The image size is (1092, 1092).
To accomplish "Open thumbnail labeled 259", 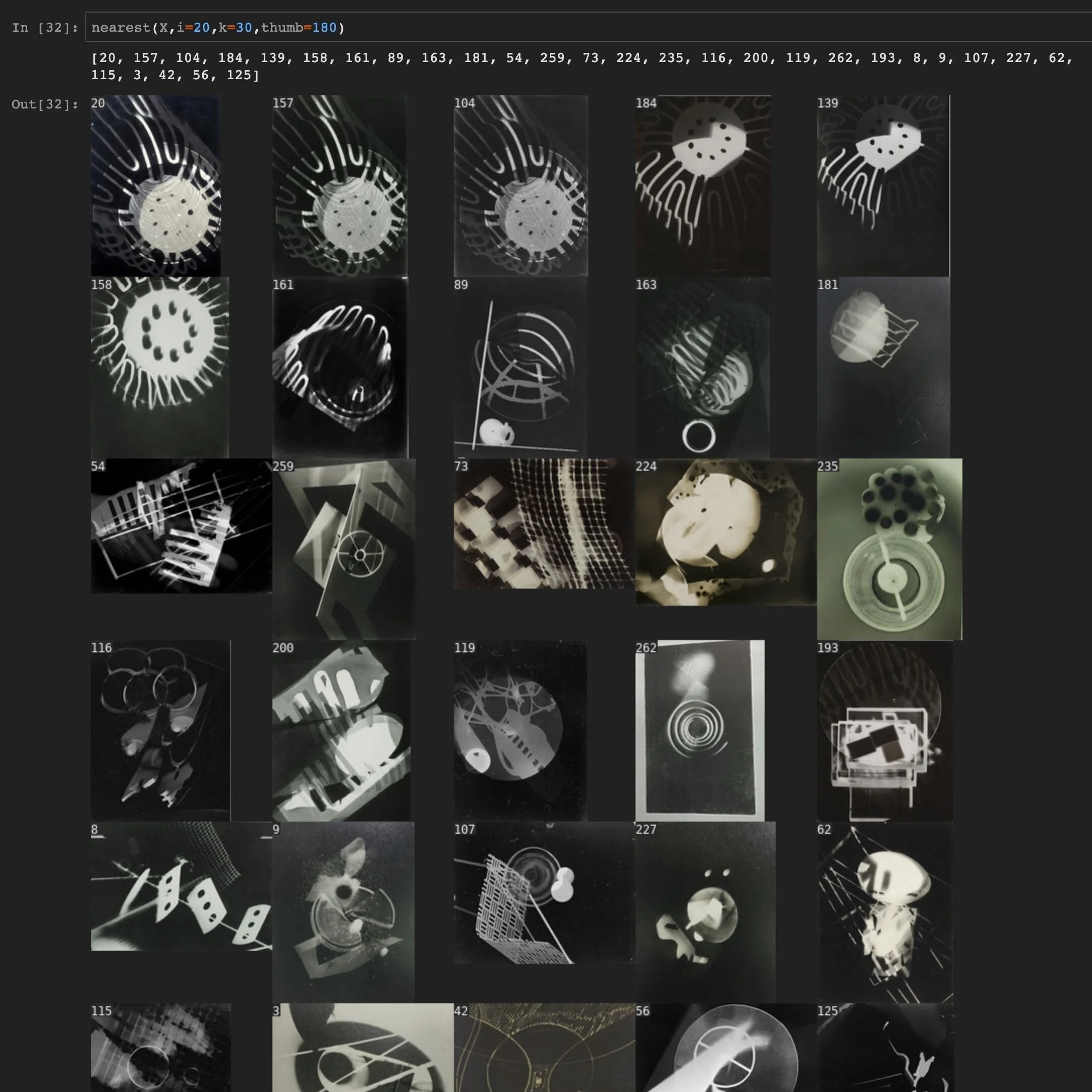I will 343,549.
